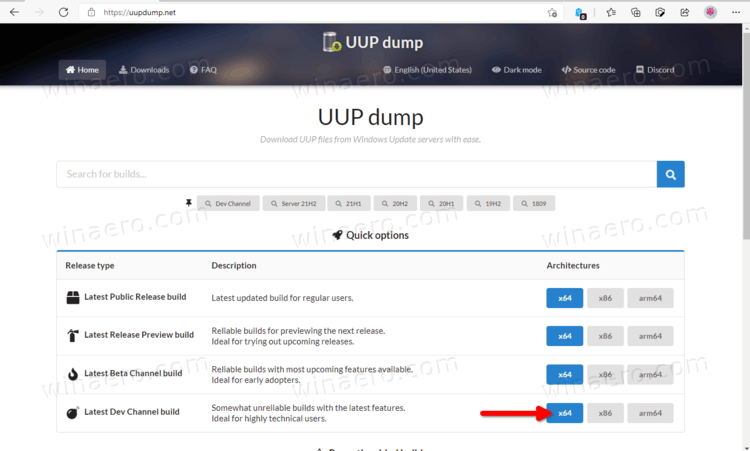Click the Architectures column header
The width and height of the screenshot is (750, 451).
[x=573, y=265]
